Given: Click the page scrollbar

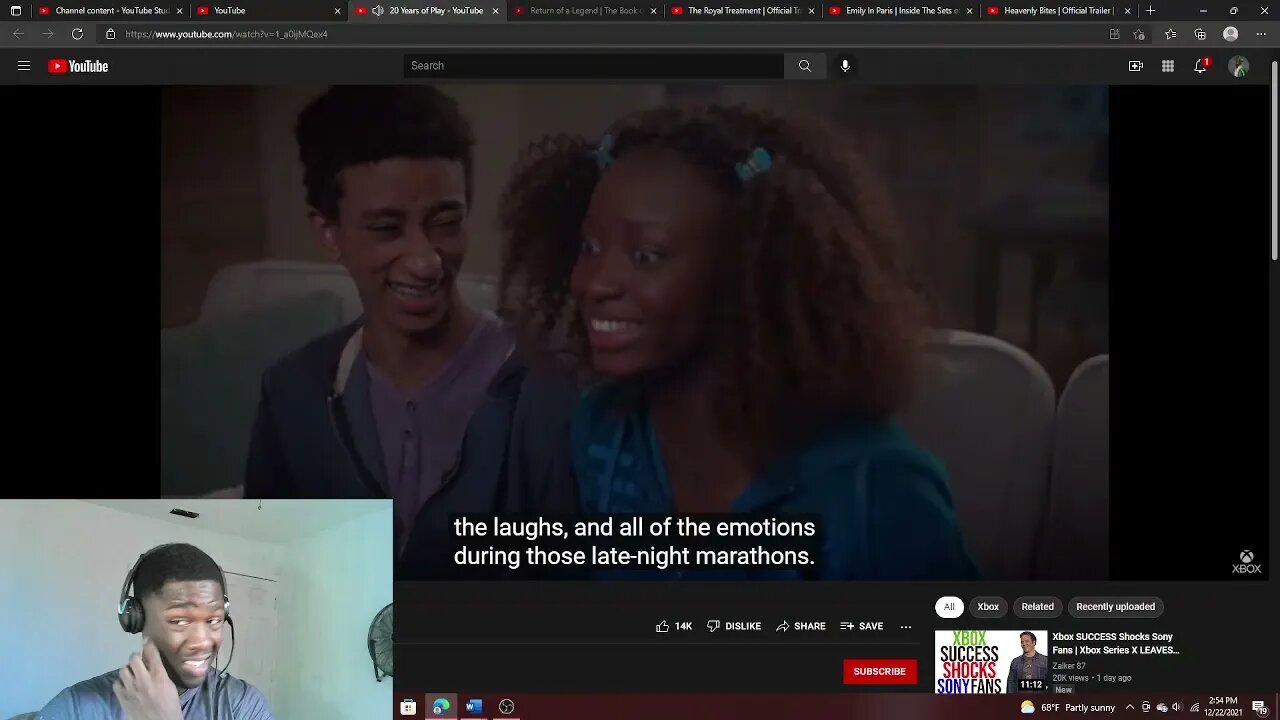Looking at the screenshot, I should click(1274, 160).
